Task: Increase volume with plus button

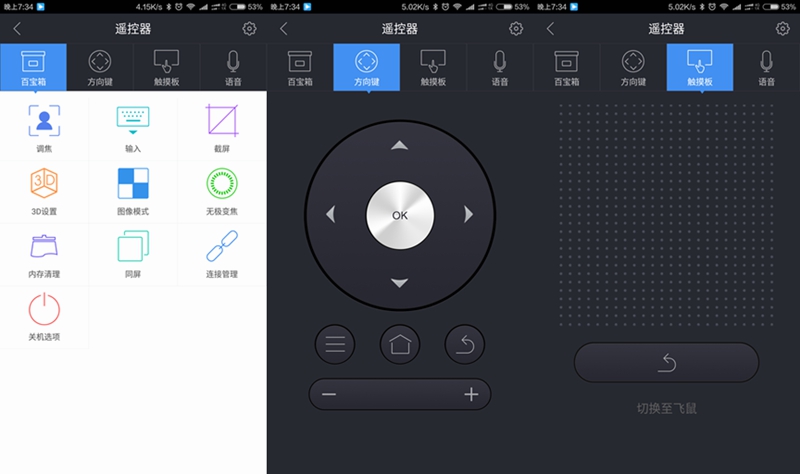Action: tap(471, 394)
